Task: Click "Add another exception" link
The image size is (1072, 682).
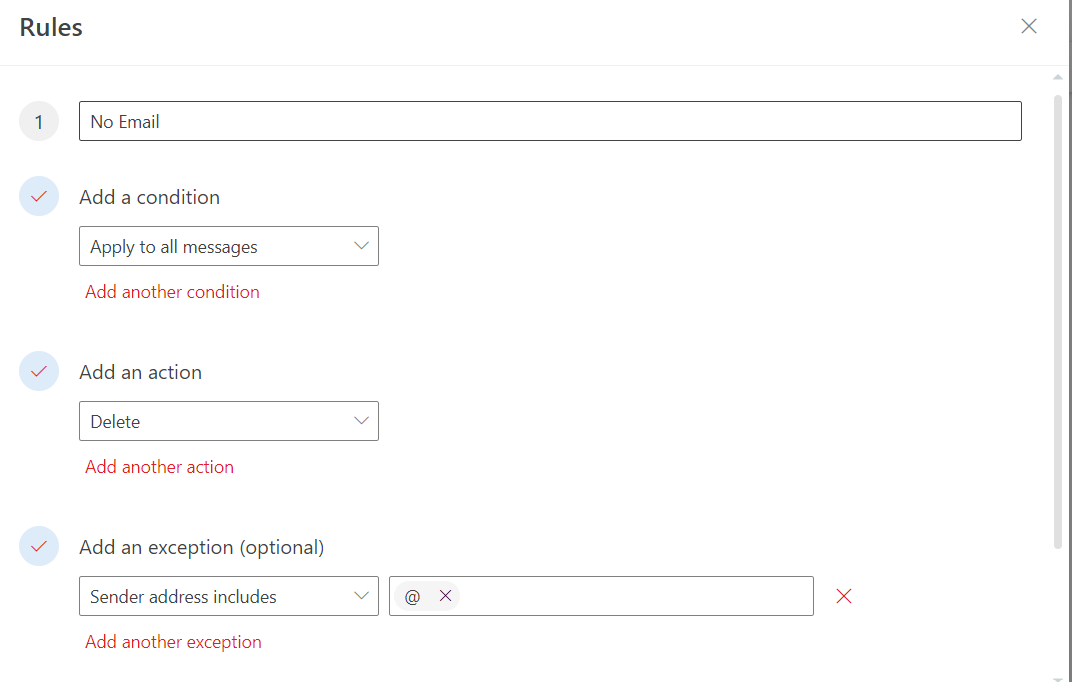Action: (x=173, y=642)
